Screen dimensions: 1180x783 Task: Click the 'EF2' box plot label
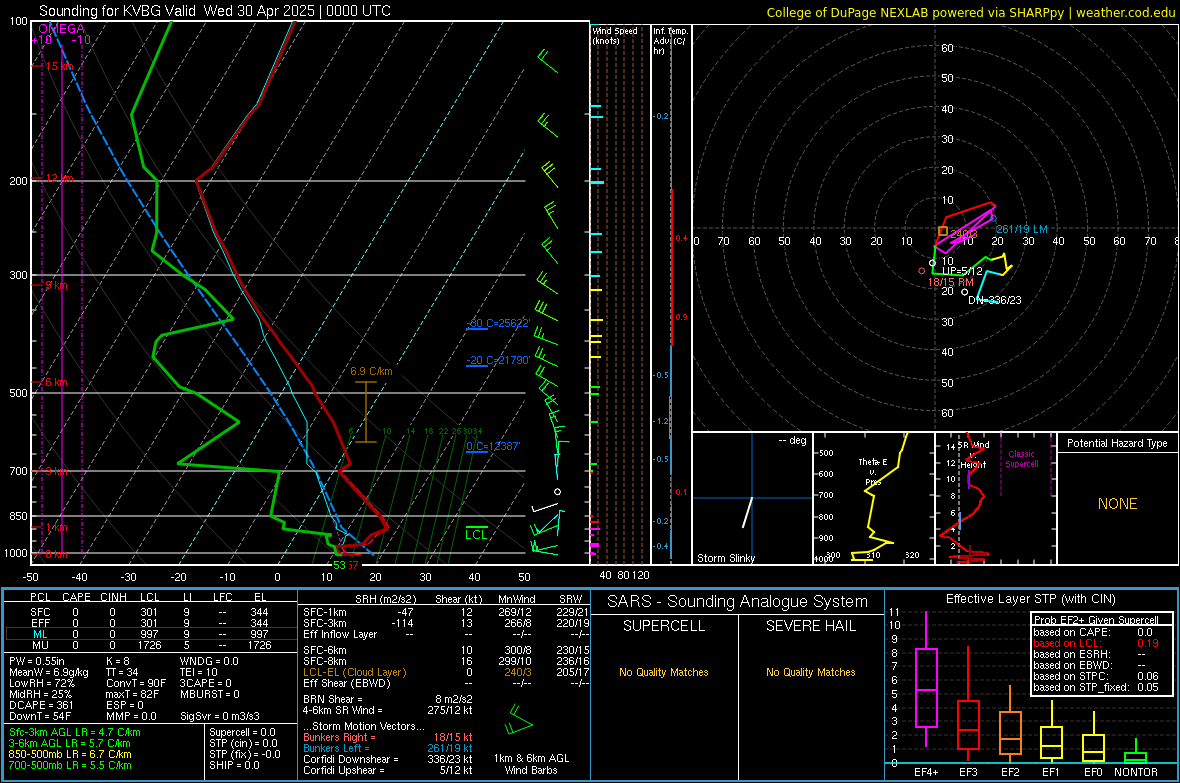pyautogui.click(x=1010, y=772)
